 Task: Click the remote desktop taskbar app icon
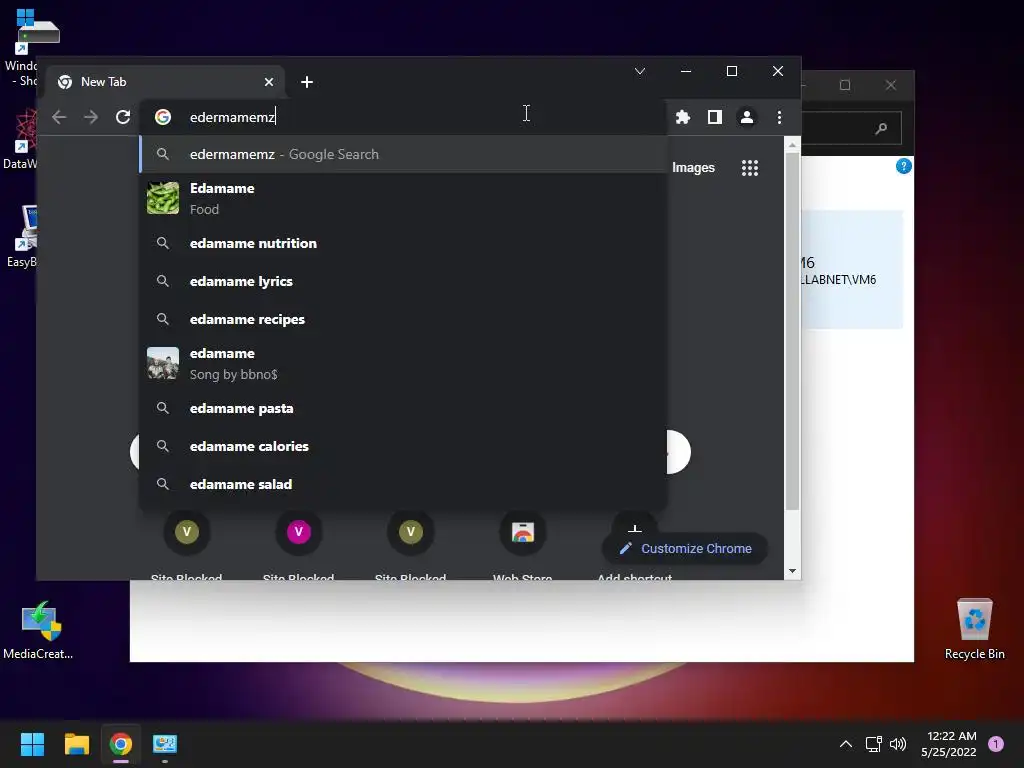pos(165,744)
